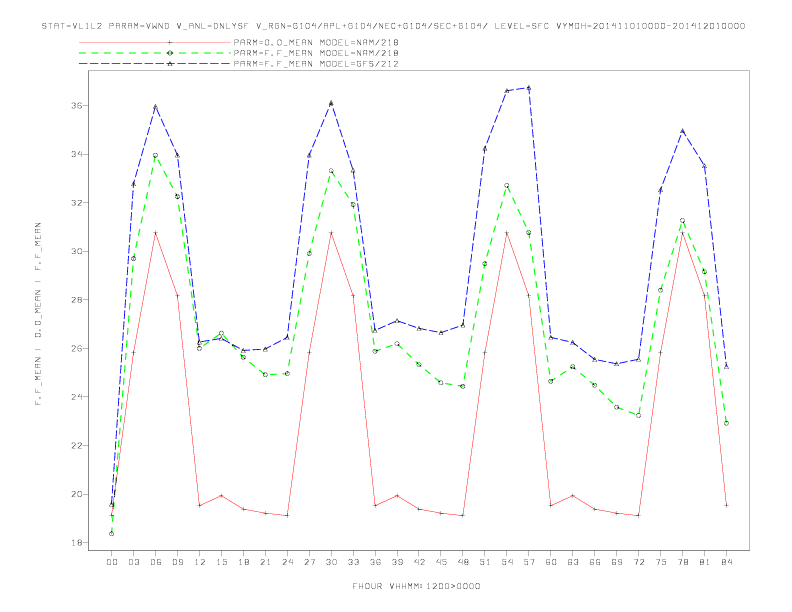The height and width of the screenshot is (612, 792).
Task: Click x-axis forecast hour label 18
Action: coord(243,562)
